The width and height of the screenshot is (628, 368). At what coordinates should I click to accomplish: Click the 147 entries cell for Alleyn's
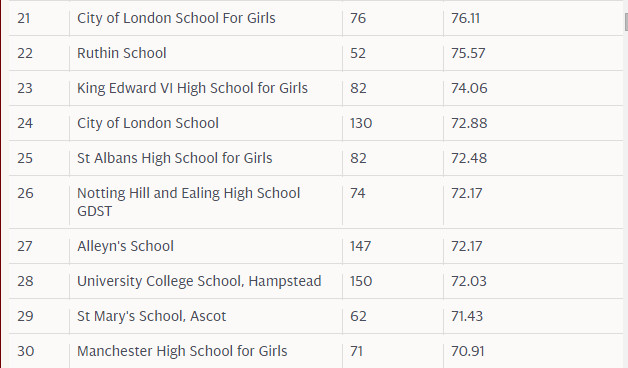(x=360, y=246)
